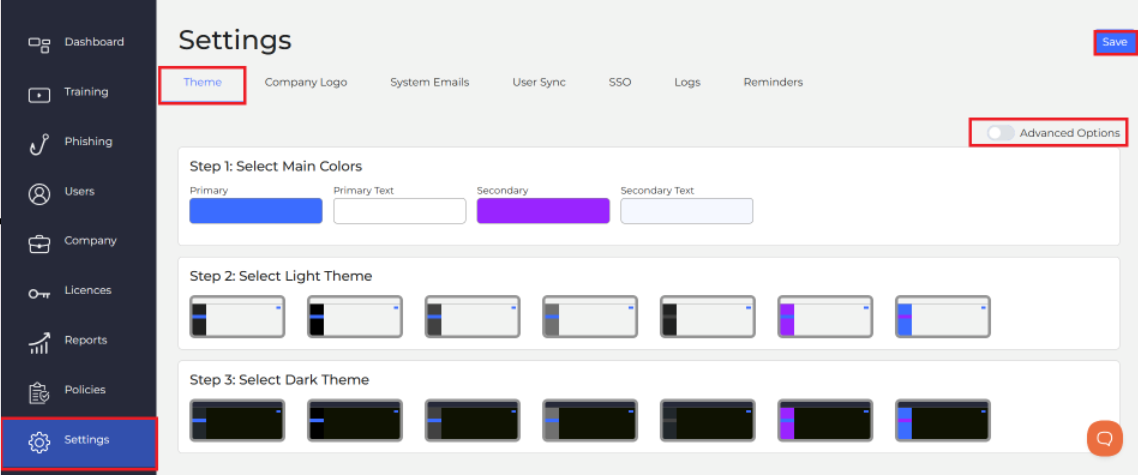This screenshot has width=1138, height=475.
Task: Select third light theme thumbnail, gray sidebar
Action: coord(472,317)
